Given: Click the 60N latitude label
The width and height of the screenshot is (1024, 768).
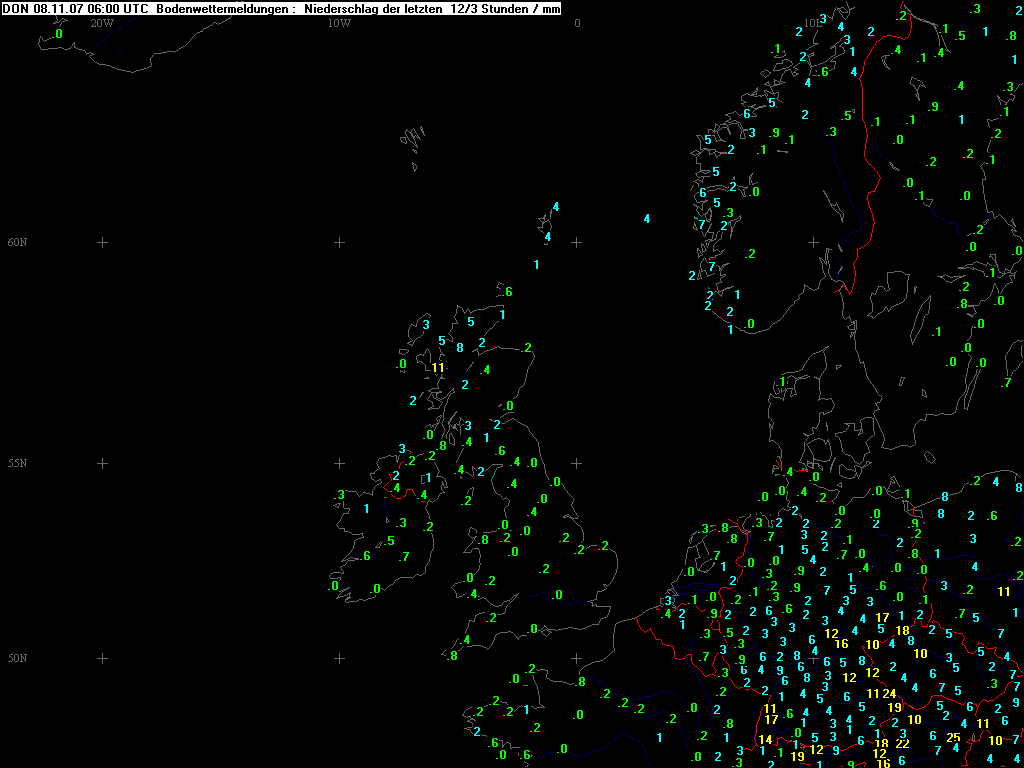Looking at the screenshot, I should pos(17,242).
